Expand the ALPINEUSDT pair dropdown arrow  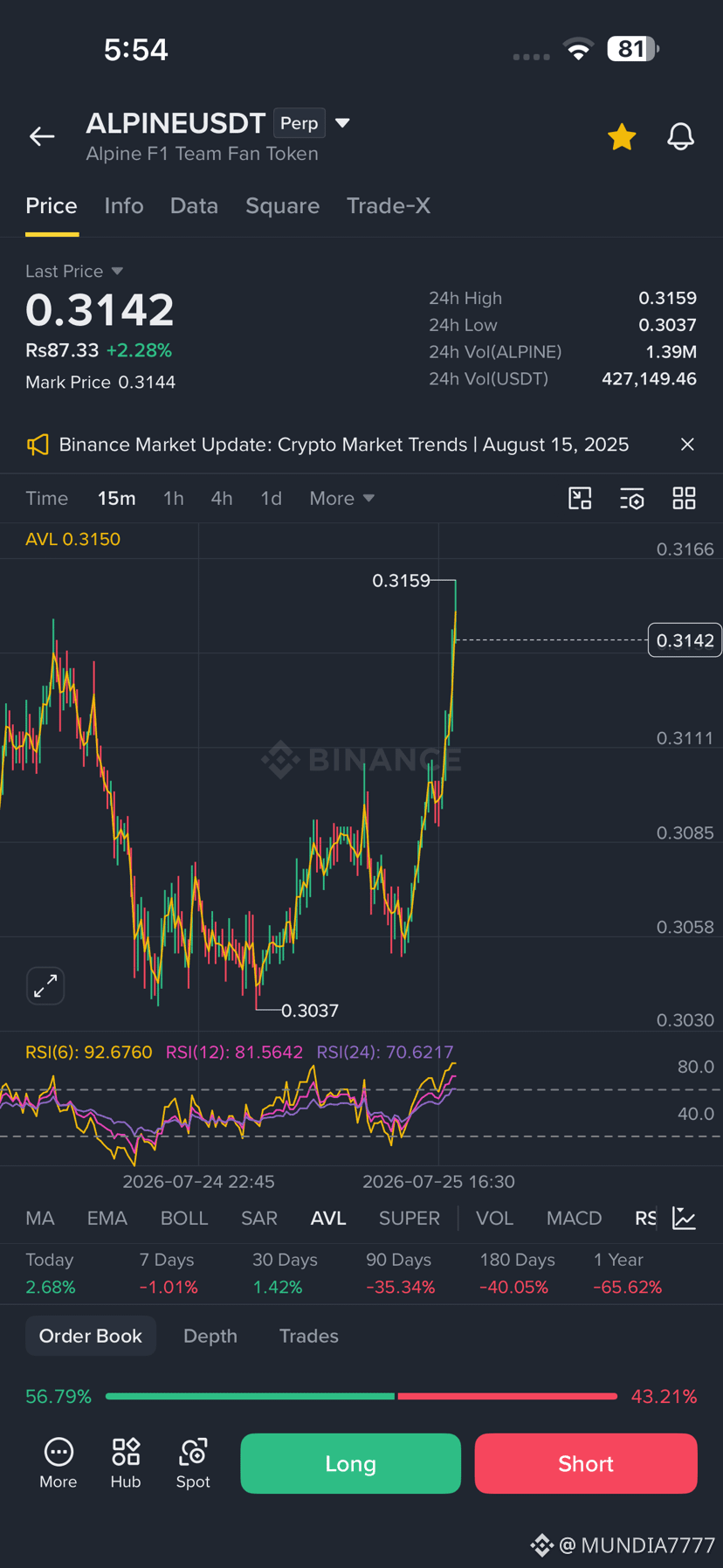tap(342, 123)
